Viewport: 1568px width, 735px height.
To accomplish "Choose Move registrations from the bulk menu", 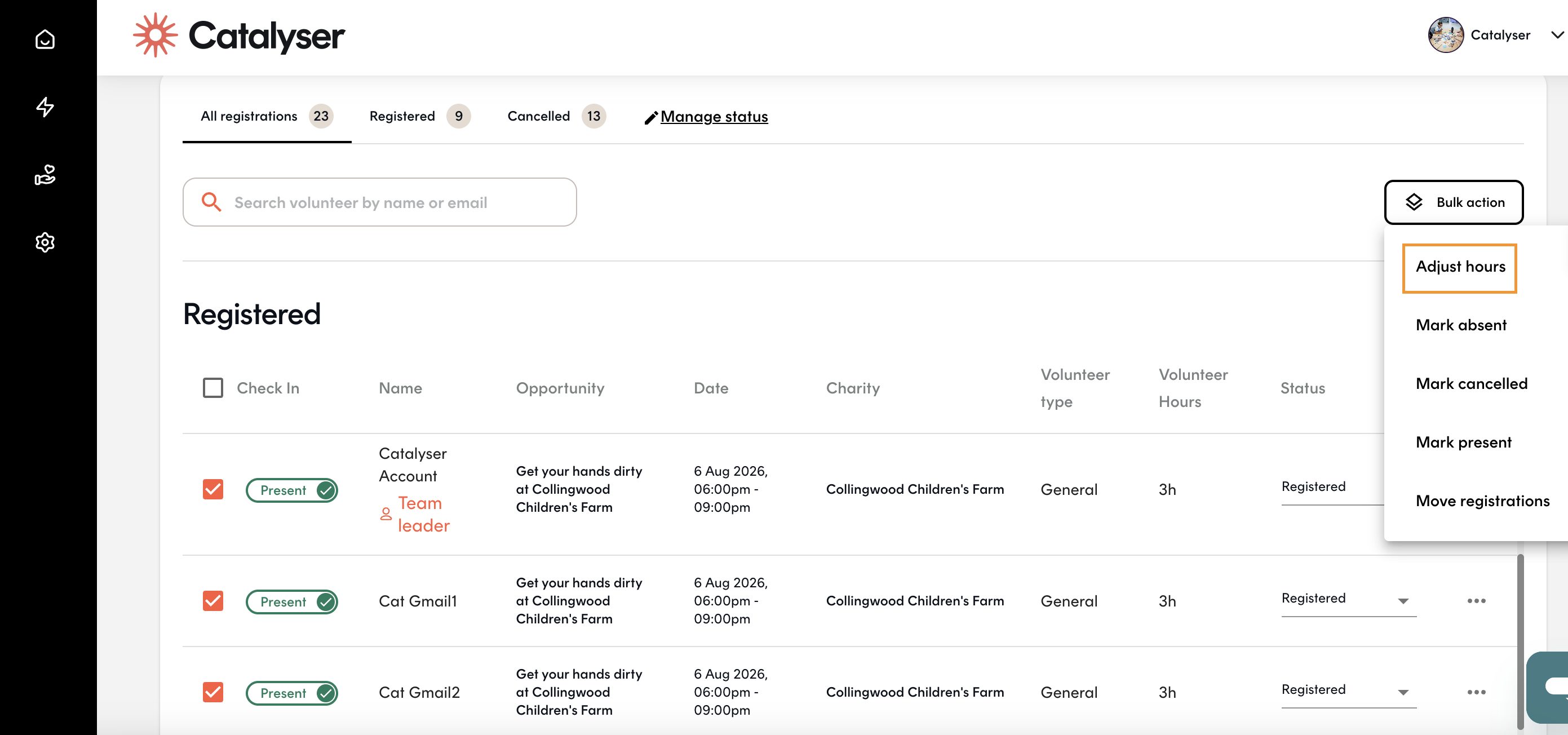I will tap(1483, 501).
